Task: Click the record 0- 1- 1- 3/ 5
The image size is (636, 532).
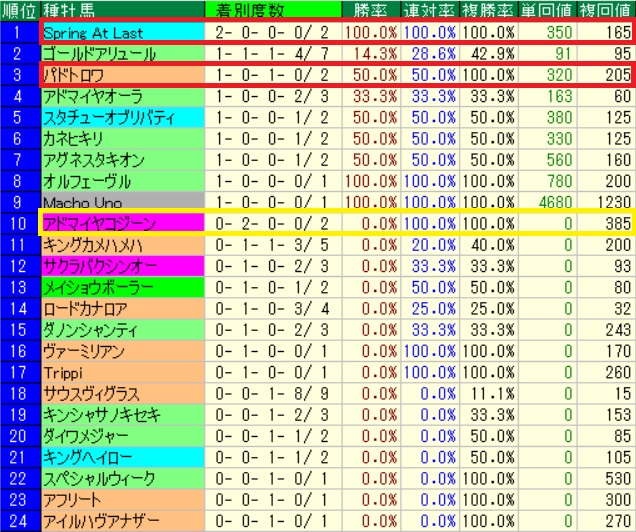Action: point(272,245)
